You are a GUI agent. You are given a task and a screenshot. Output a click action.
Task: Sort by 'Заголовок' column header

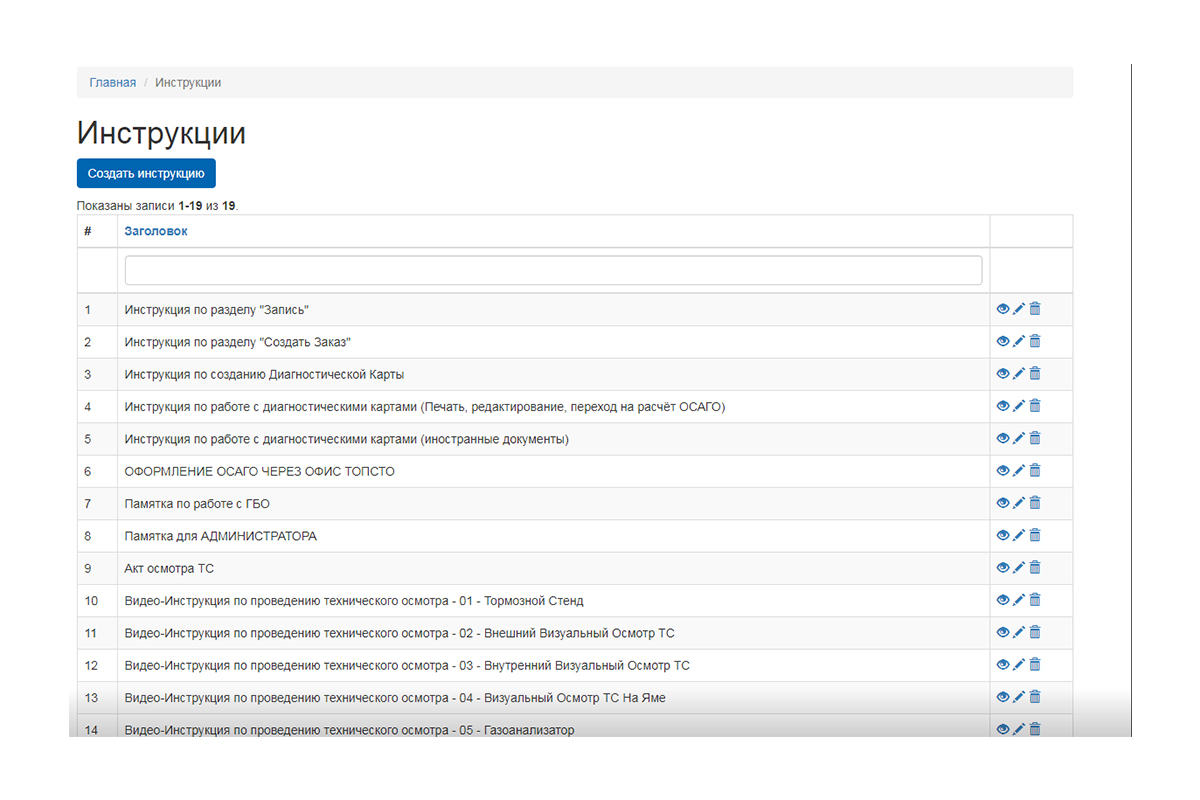click(156, 231)
